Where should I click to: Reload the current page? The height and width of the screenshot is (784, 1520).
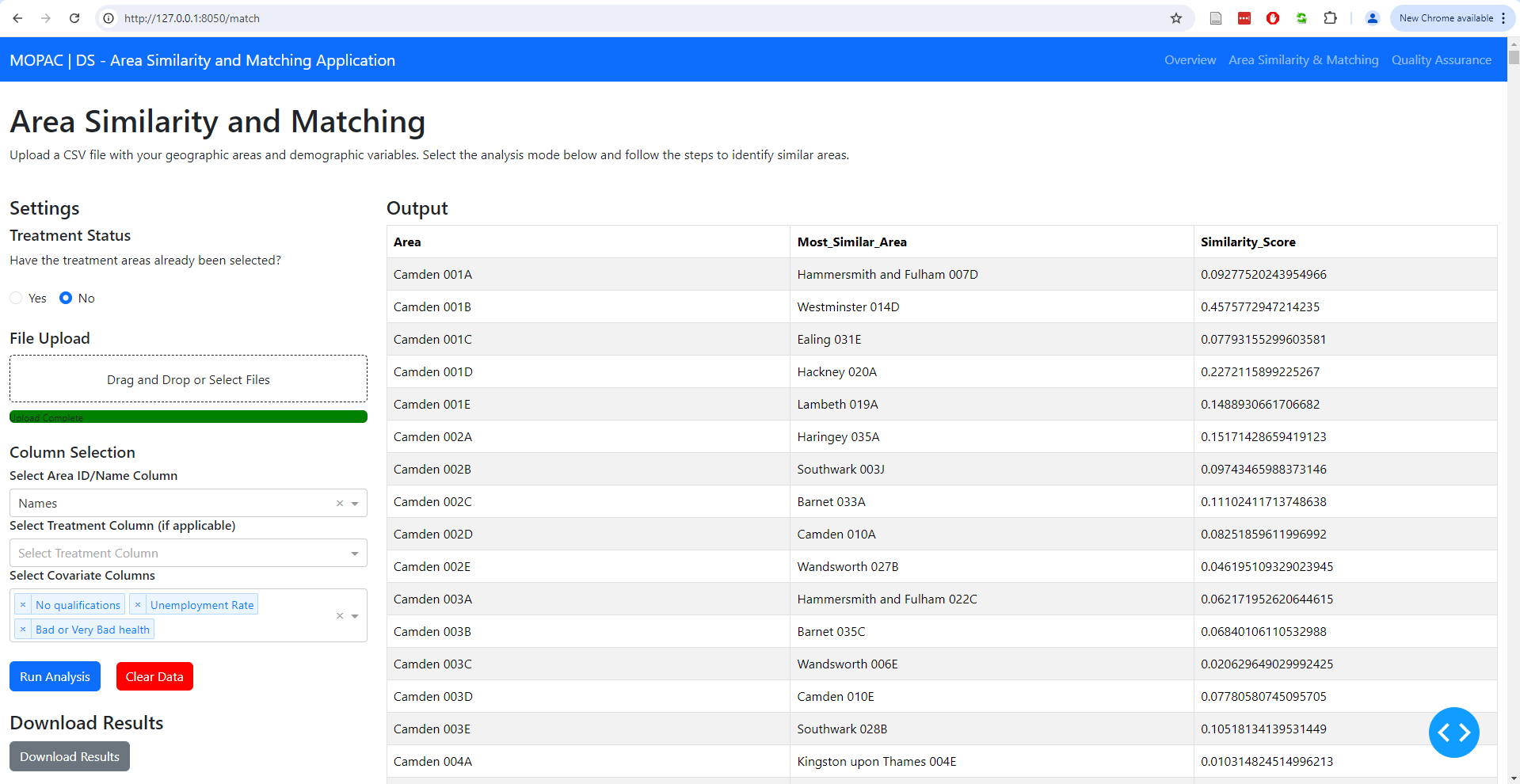coord(74,18)
